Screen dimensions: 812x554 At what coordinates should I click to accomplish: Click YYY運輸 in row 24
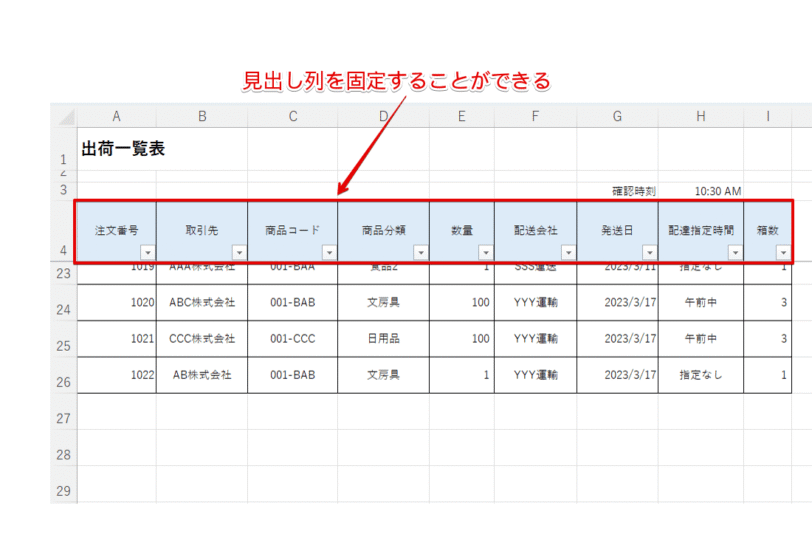[535, 302]
